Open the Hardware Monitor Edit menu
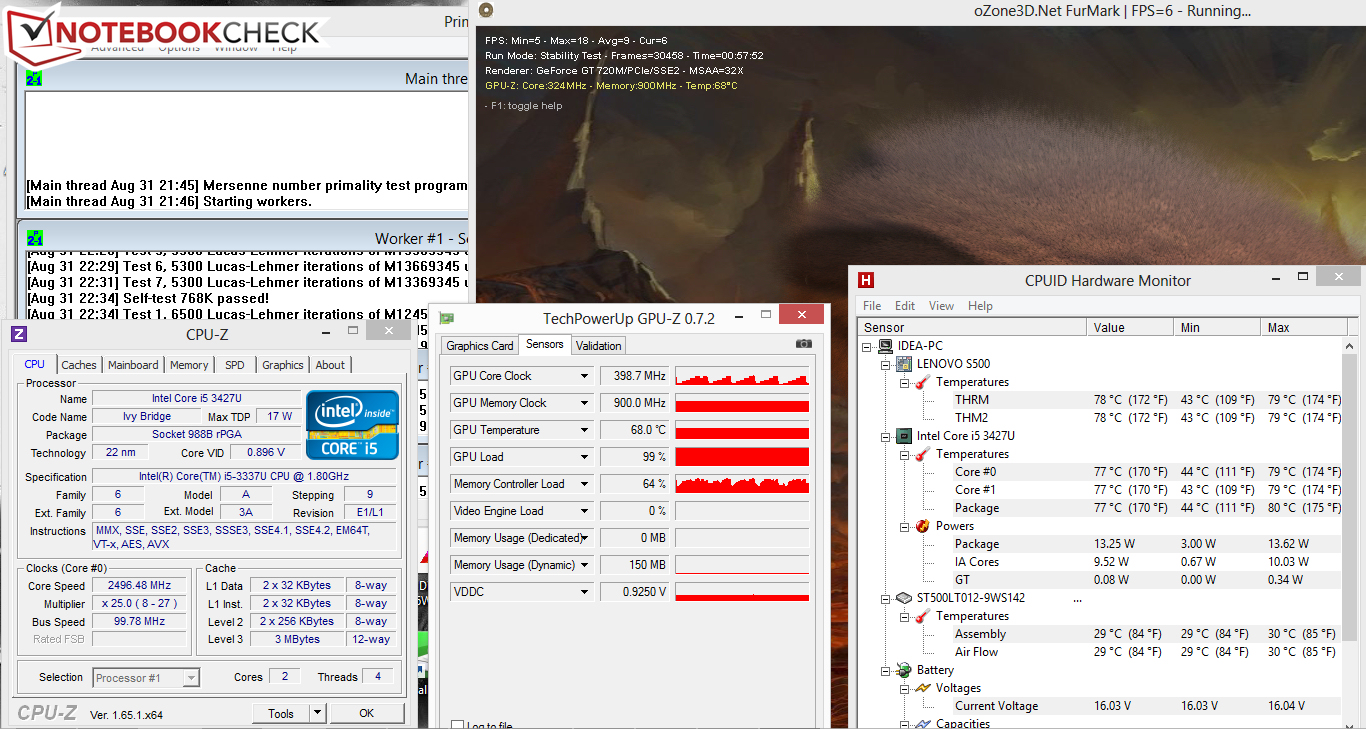The width and height of the screenshot is (1366, 729). coord(905,306)
